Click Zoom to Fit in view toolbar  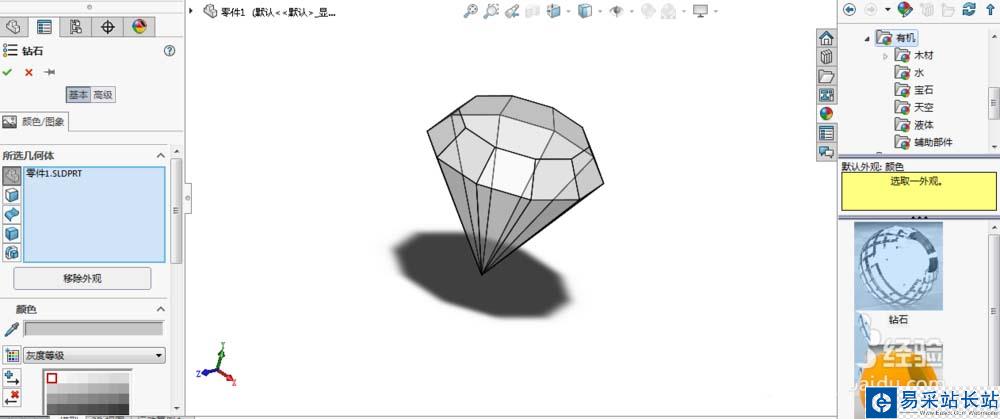(471, 11)
